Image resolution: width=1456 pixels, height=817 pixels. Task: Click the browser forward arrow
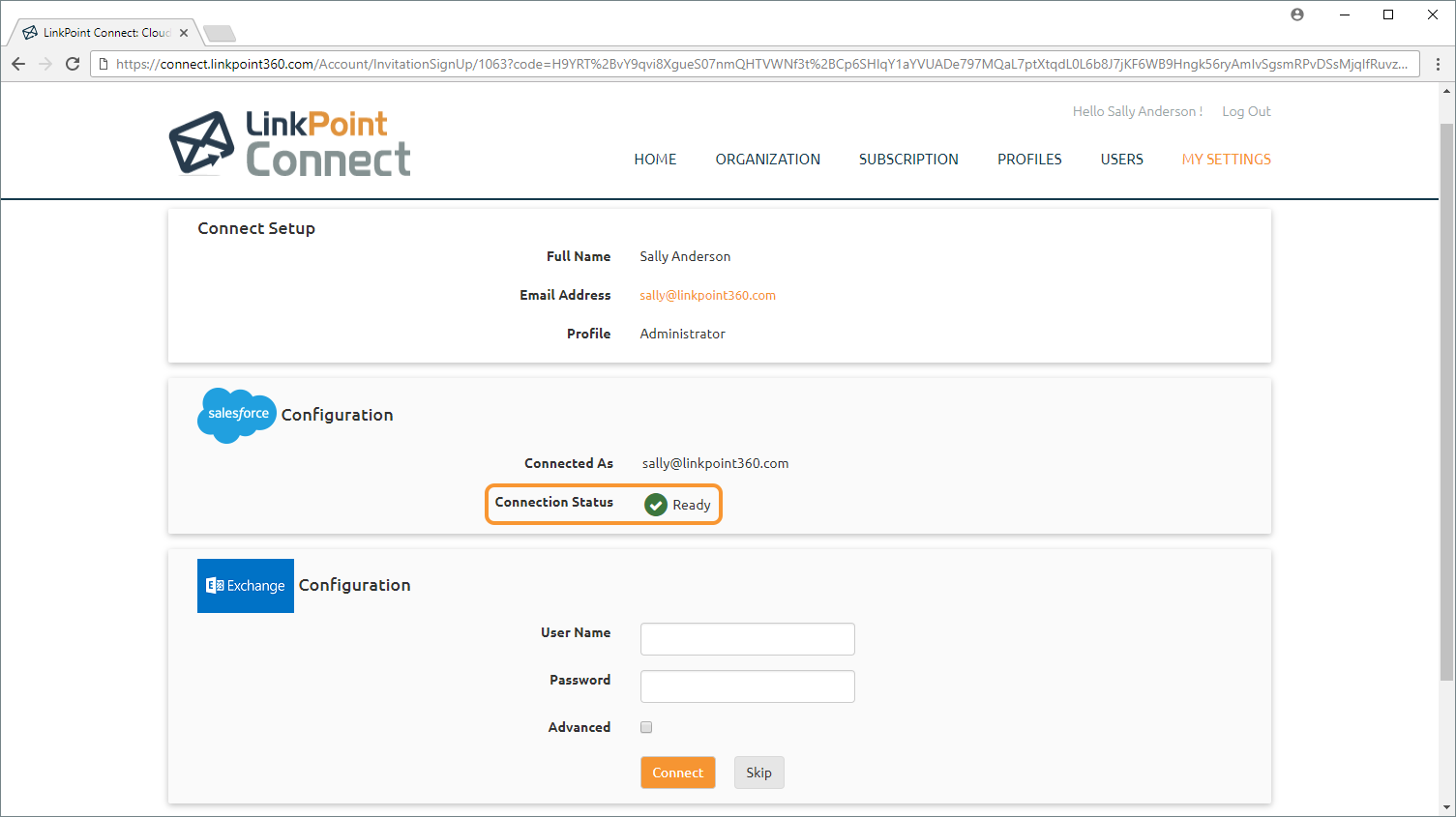(45, 64)
